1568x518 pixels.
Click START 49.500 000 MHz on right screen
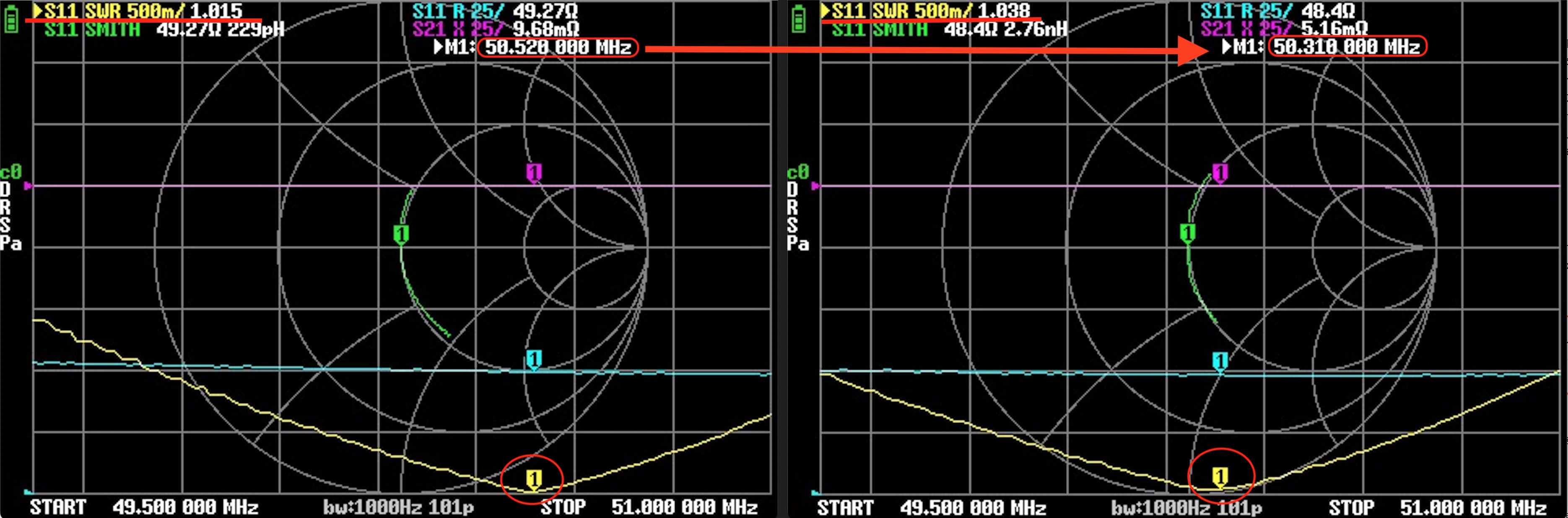932,507
